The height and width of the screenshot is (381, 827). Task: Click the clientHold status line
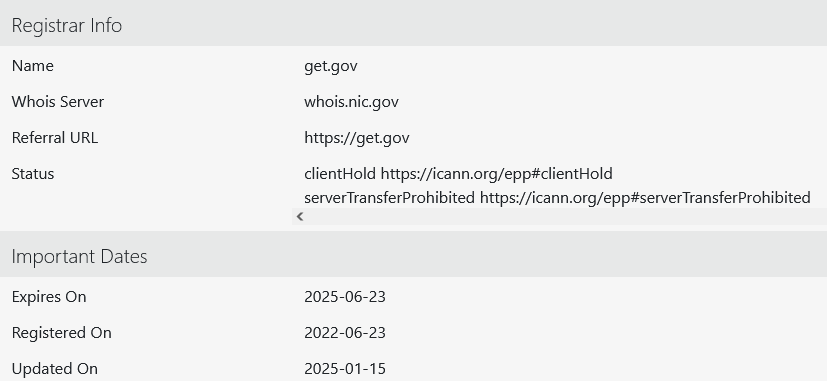click(458, 174)
